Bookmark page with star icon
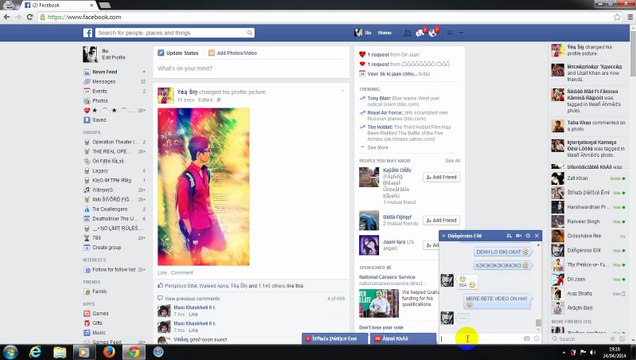The image size is (636, 360). pyautogui.click(x=617, y=17)
